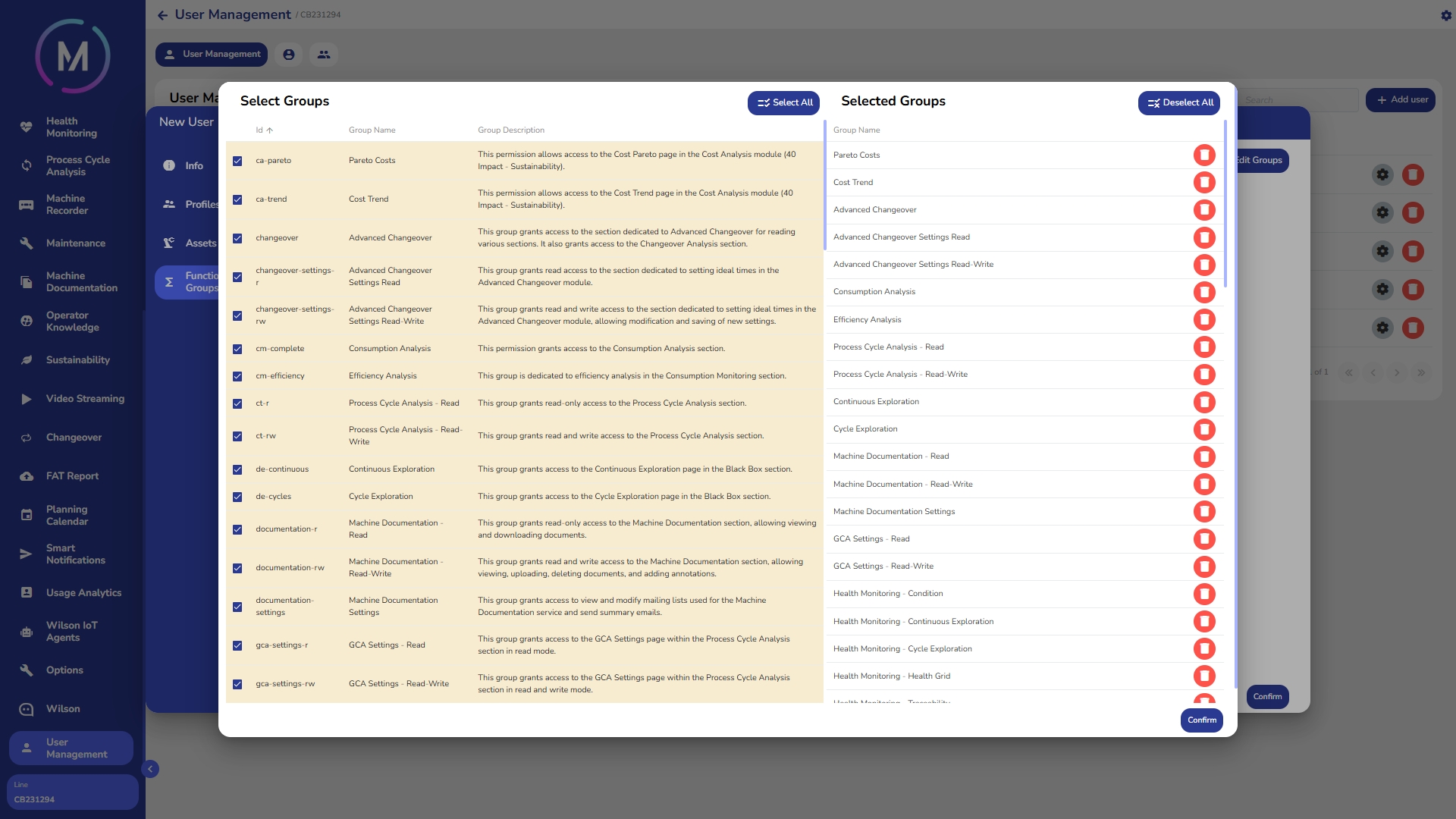Uncheck the de-cycles group checkbox
Viewport: 1456px width, 819px height.
pos(237,497)
